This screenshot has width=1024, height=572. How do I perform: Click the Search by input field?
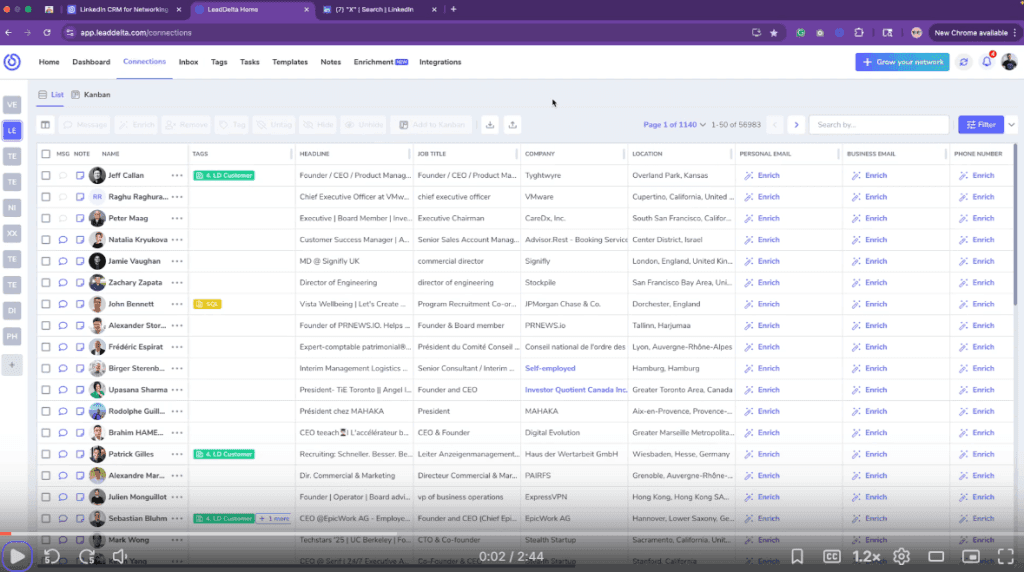pyautogui.click(x=878, y=125)
